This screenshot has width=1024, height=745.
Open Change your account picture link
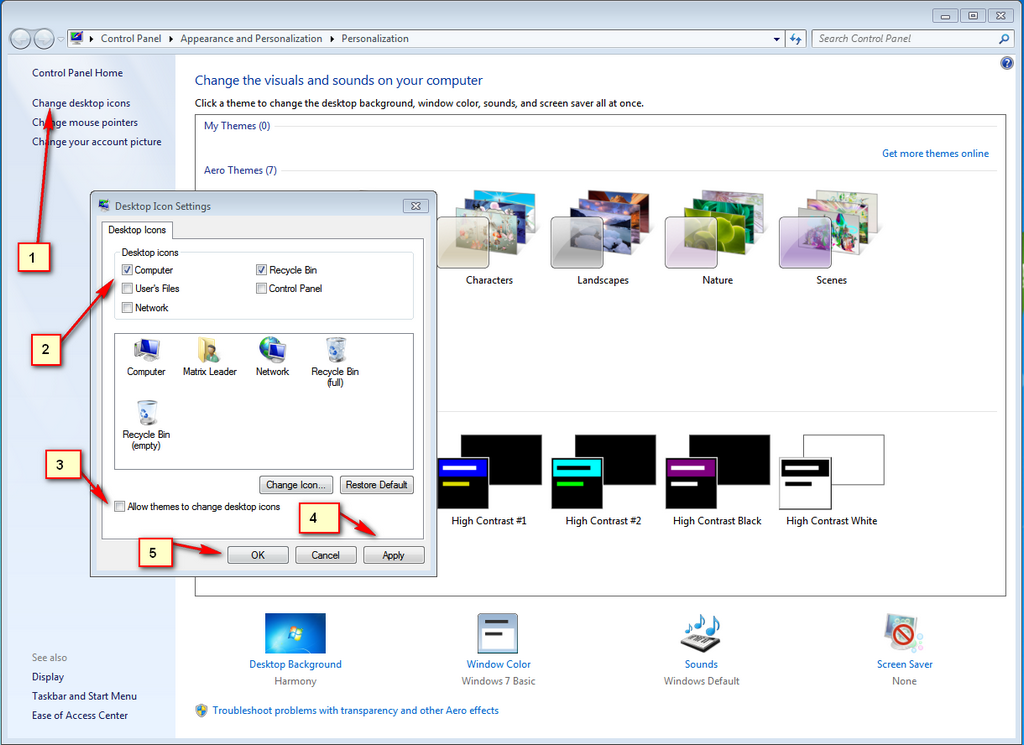(97, 142)
